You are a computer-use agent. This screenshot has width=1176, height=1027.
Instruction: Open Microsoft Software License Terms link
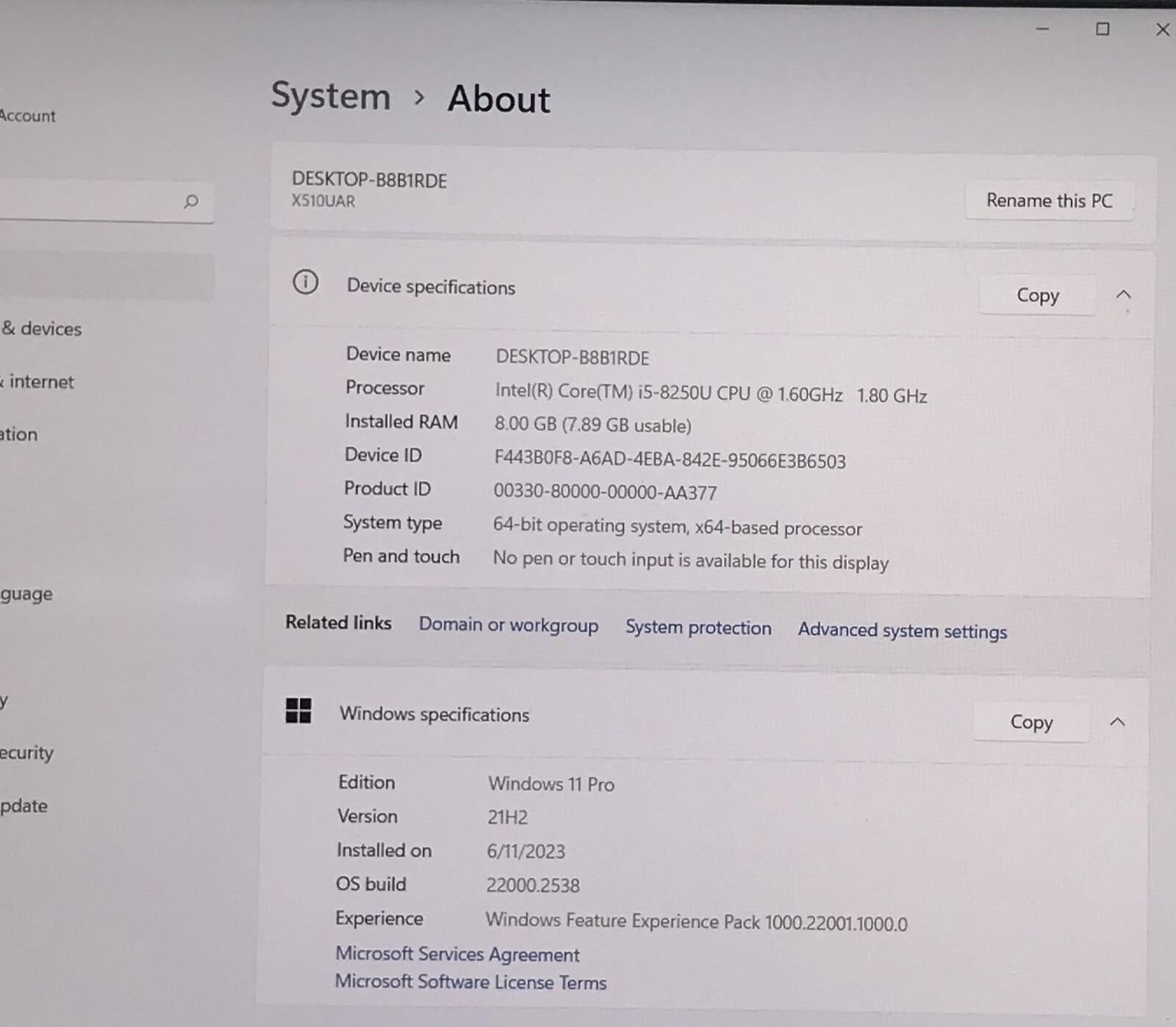[470, 982]
